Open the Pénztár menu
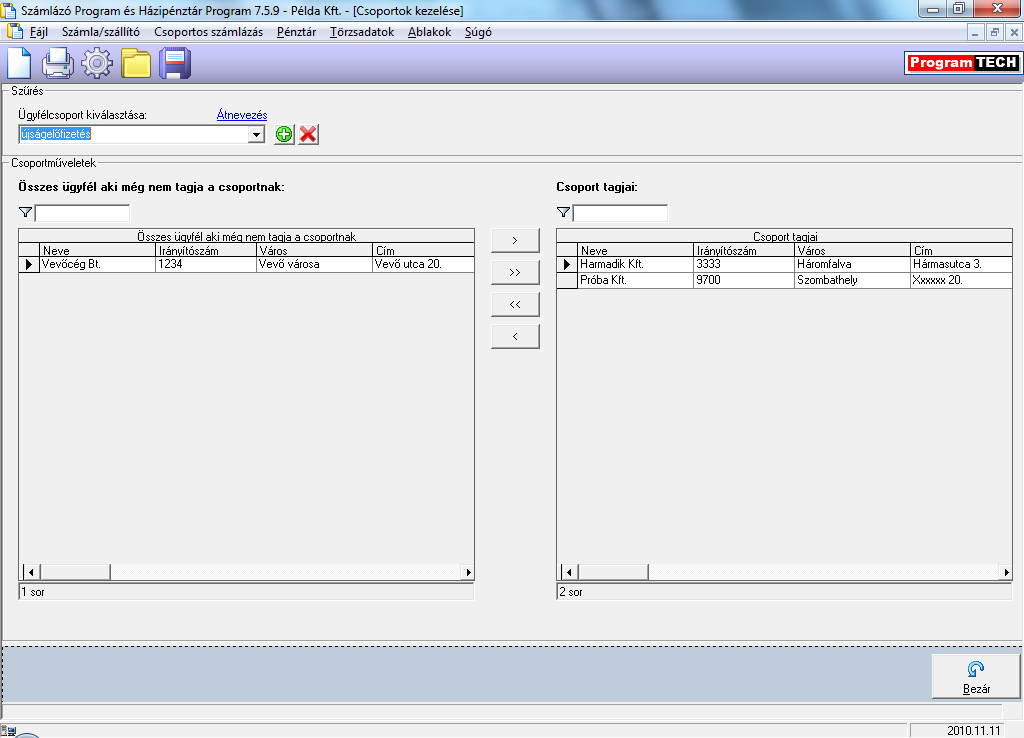Screen dimensions: 1024x738 coord(296,32)
